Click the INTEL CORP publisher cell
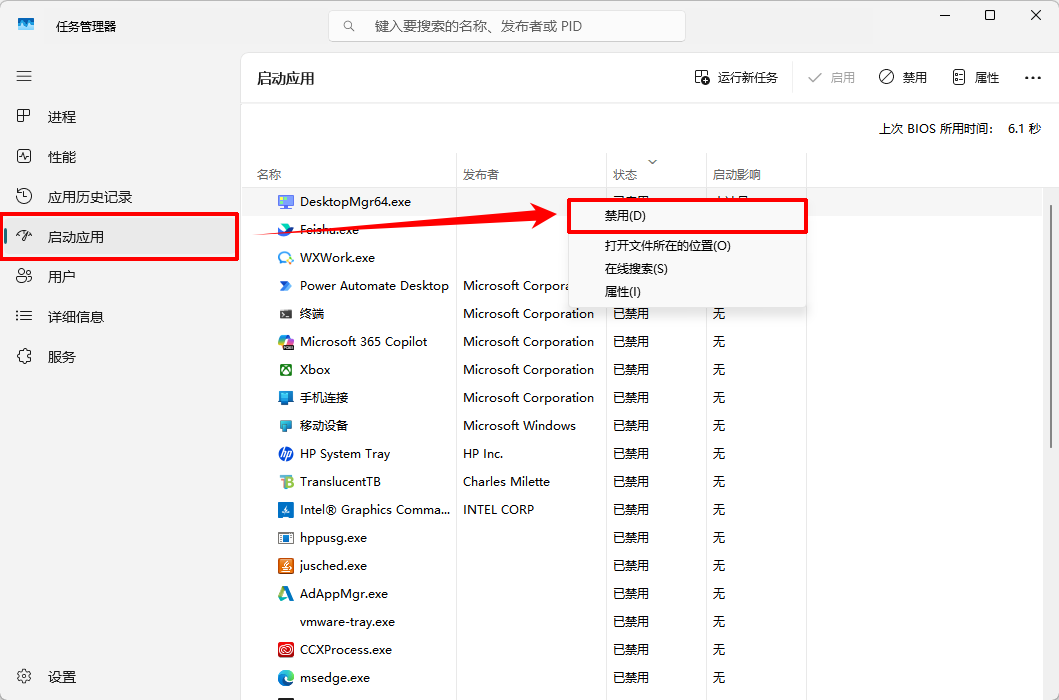Image resolution: width=1059 pixels, height=700 pixels. click(498, 510)
